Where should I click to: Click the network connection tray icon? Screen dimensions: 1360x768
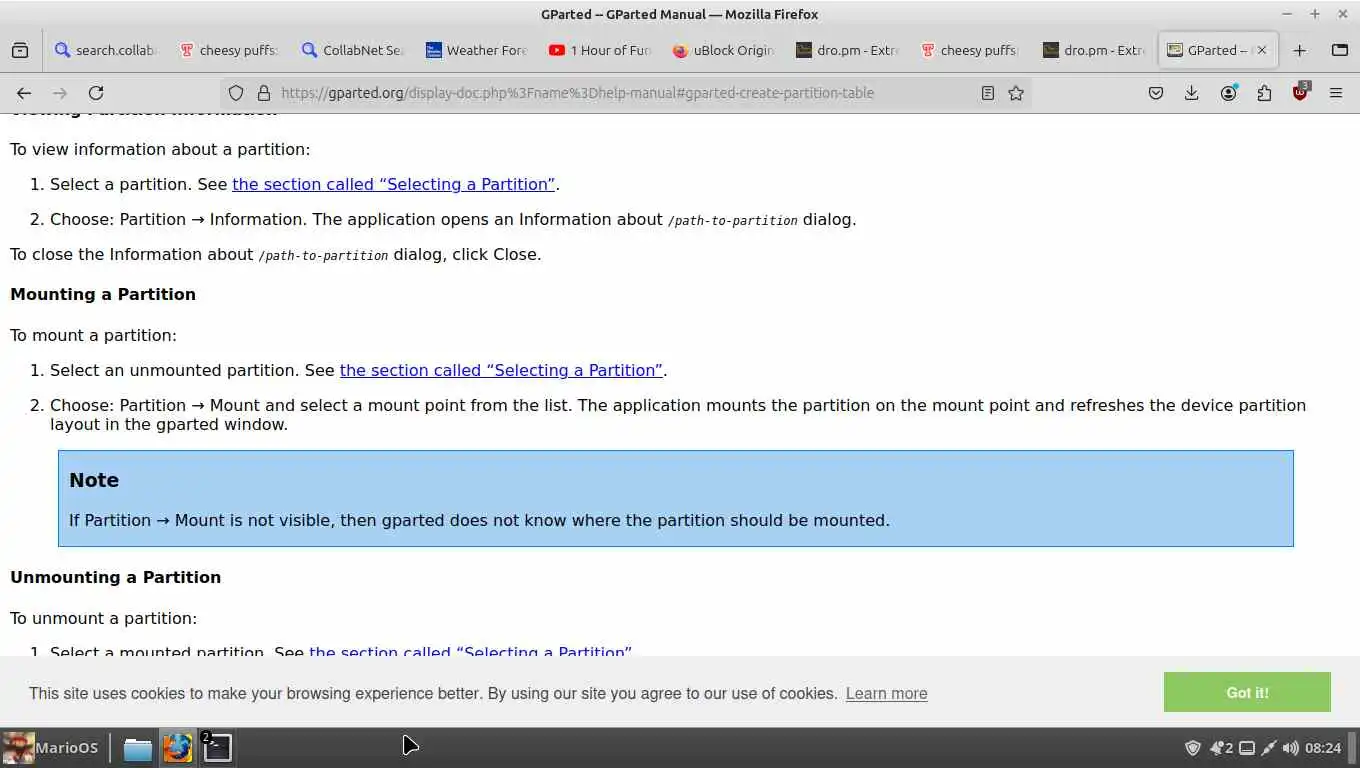coord(1268,748)
